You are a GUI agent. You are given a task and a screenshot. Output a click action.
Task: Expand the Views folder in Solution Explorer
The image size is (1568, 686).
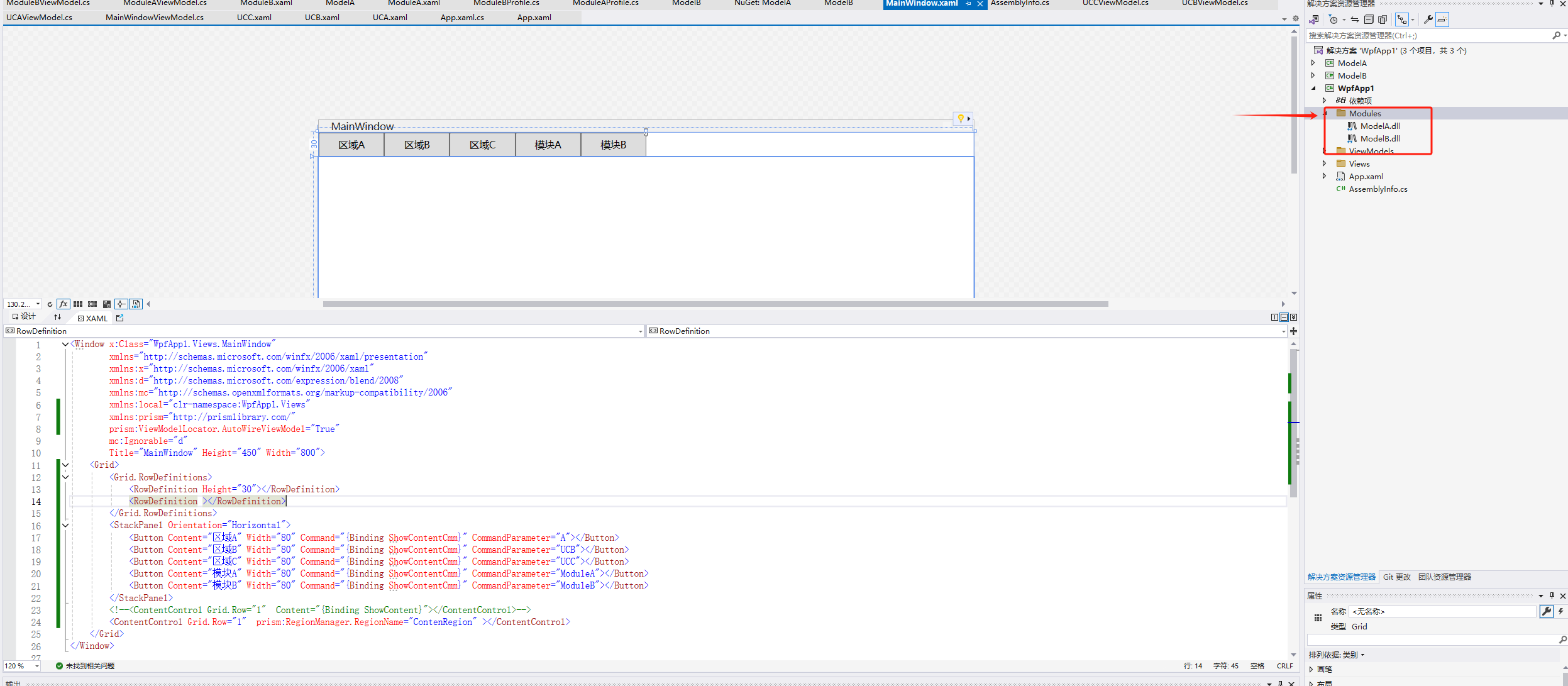click(x=1324, y=163)
